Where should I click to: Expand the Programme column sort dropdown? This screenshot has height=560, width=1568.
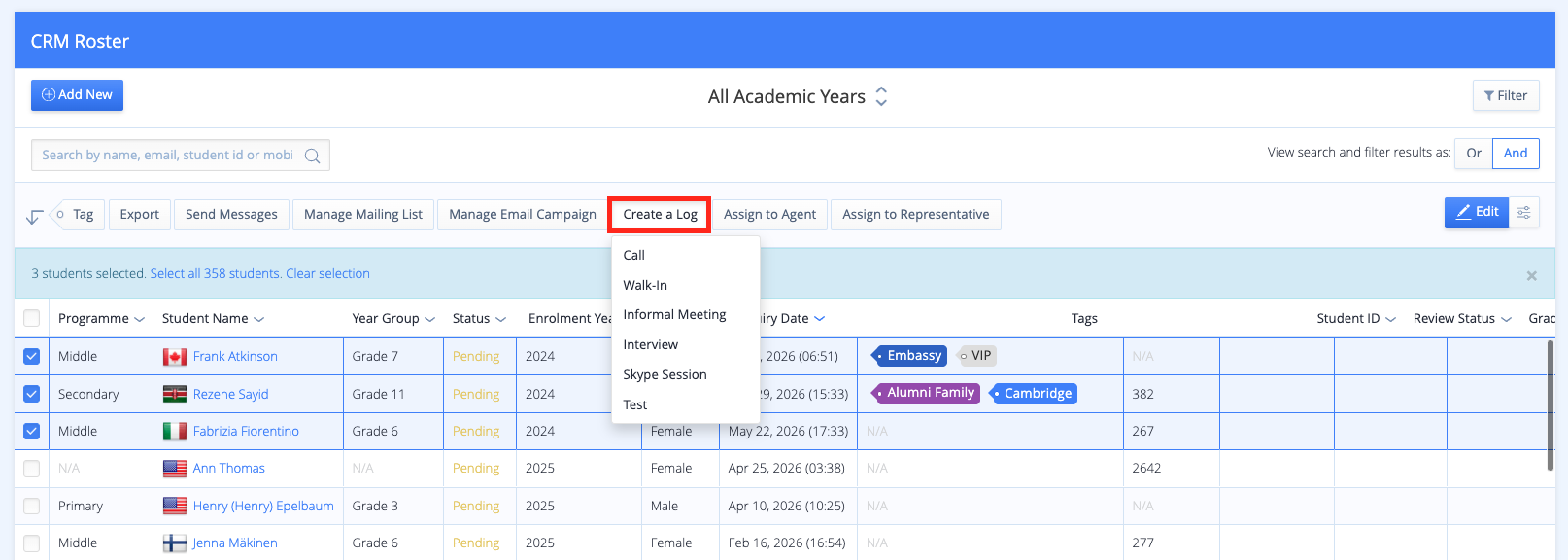139,319
